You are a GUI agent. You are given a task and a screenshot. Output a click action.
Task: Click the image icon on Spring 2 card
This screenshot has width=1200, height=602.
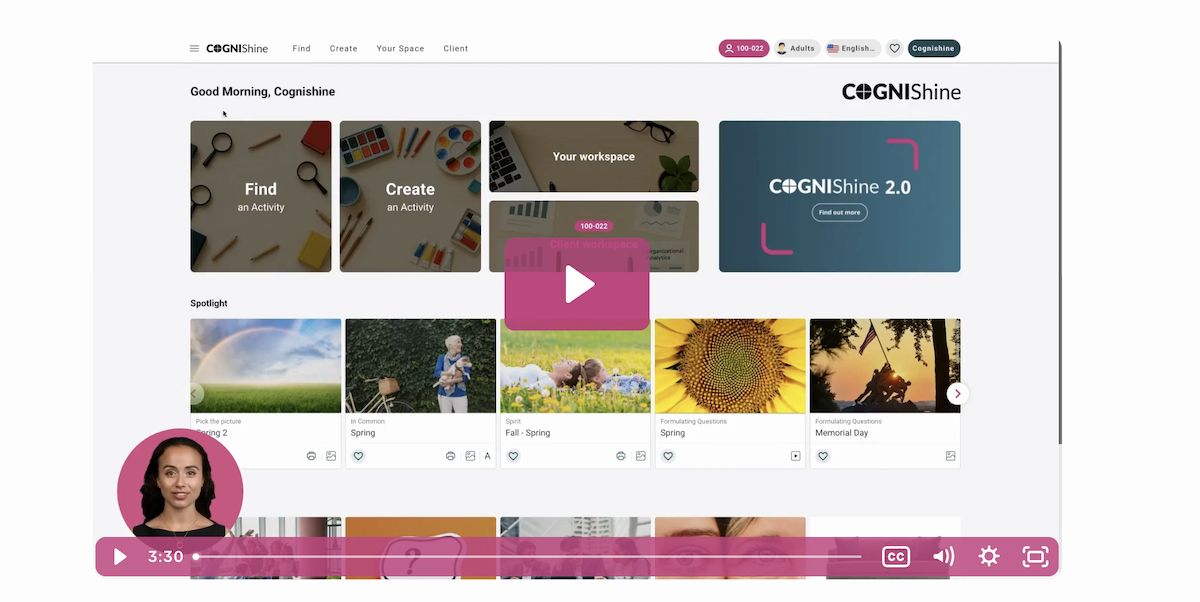click(331, 456)
